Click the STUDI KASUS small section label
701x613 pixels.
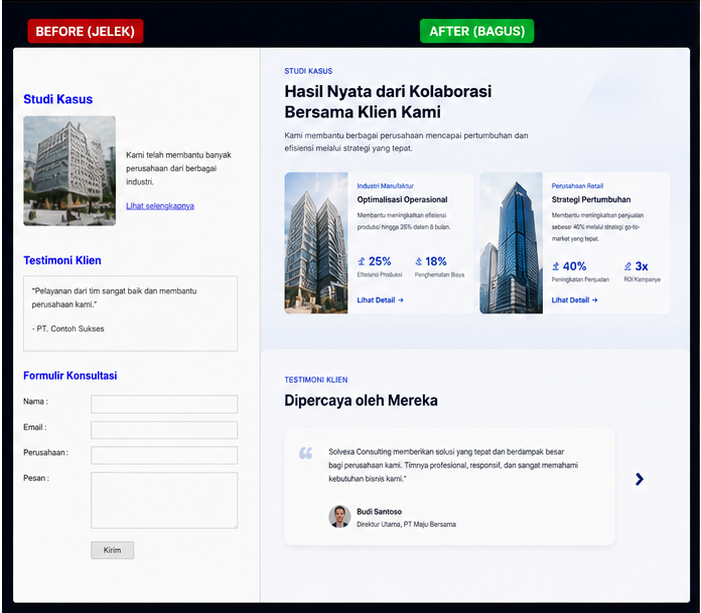308,71
